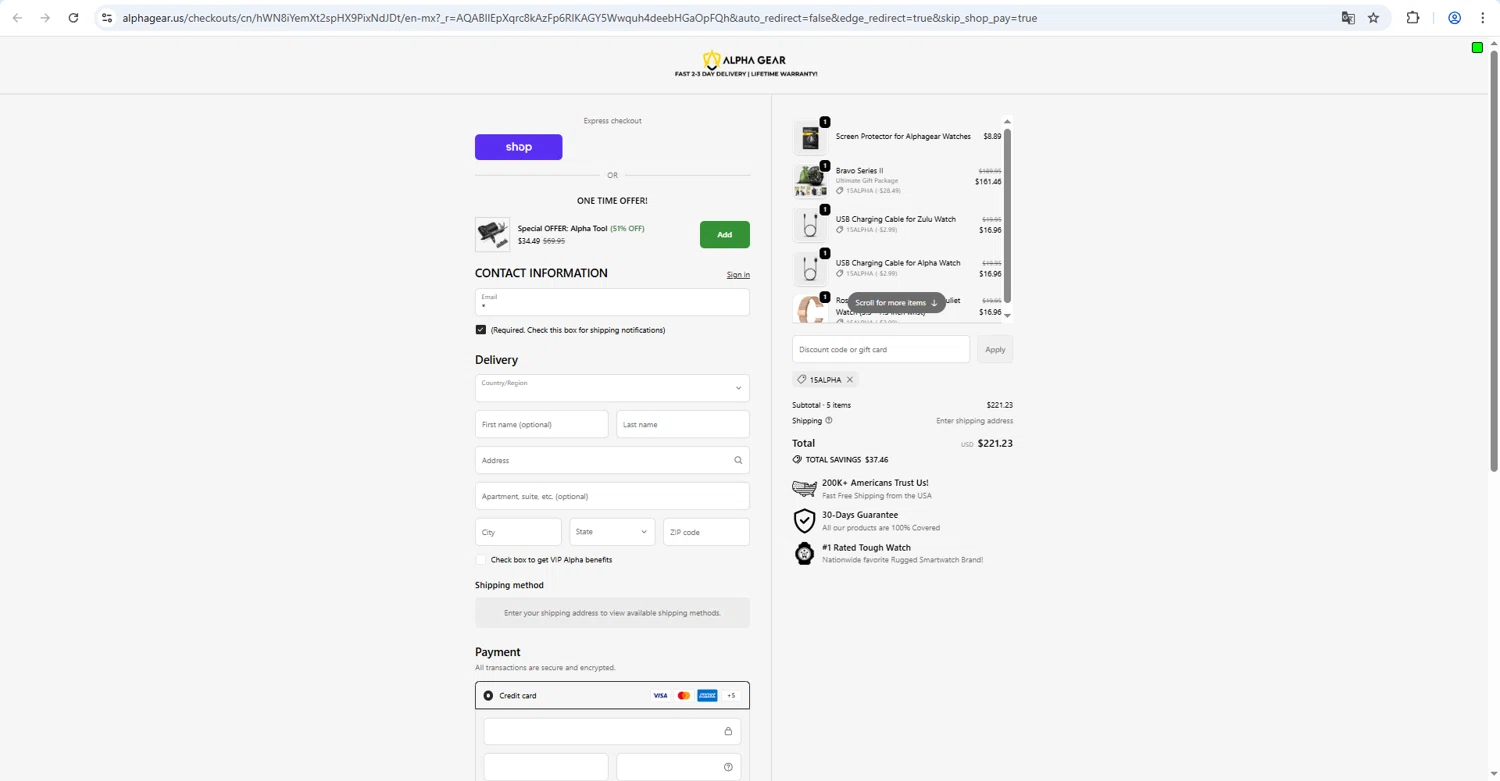Open the State dropdown
This screenshot has height=781, width=1500.
tap(612, 532)
